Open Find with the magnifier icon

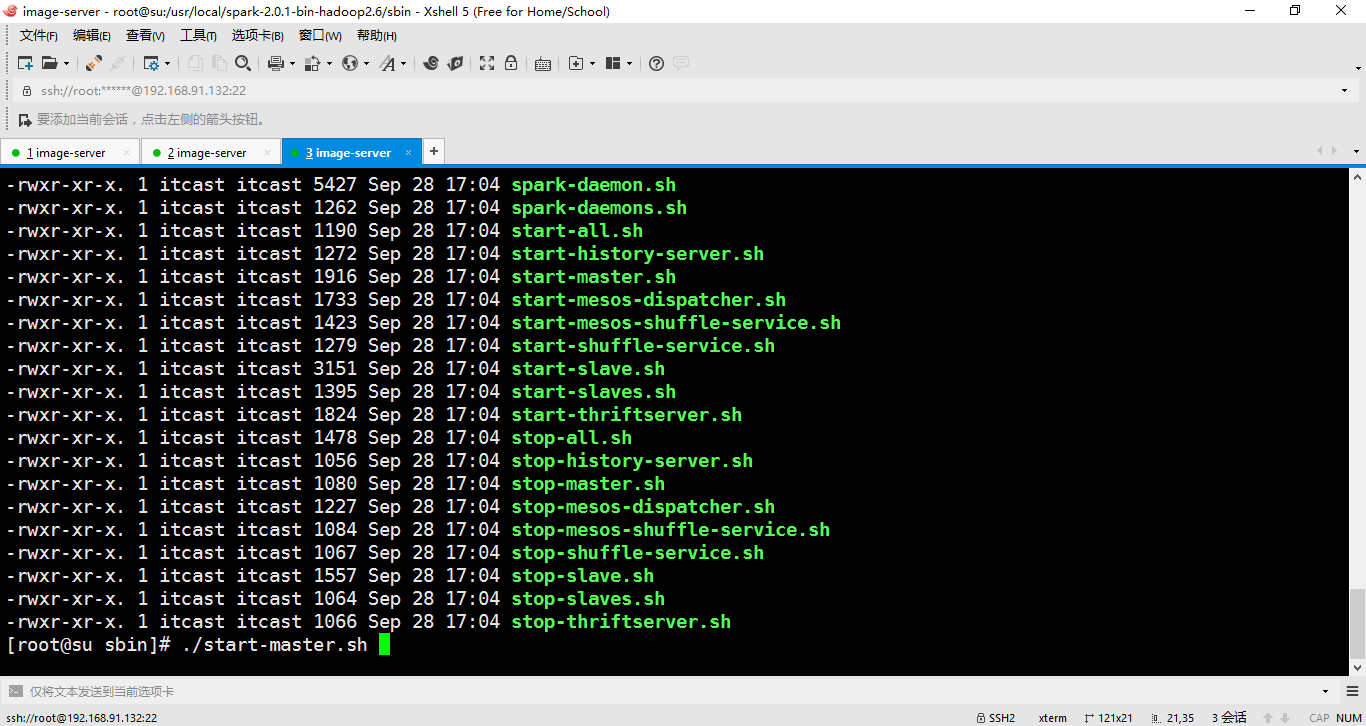click(243, 63)
